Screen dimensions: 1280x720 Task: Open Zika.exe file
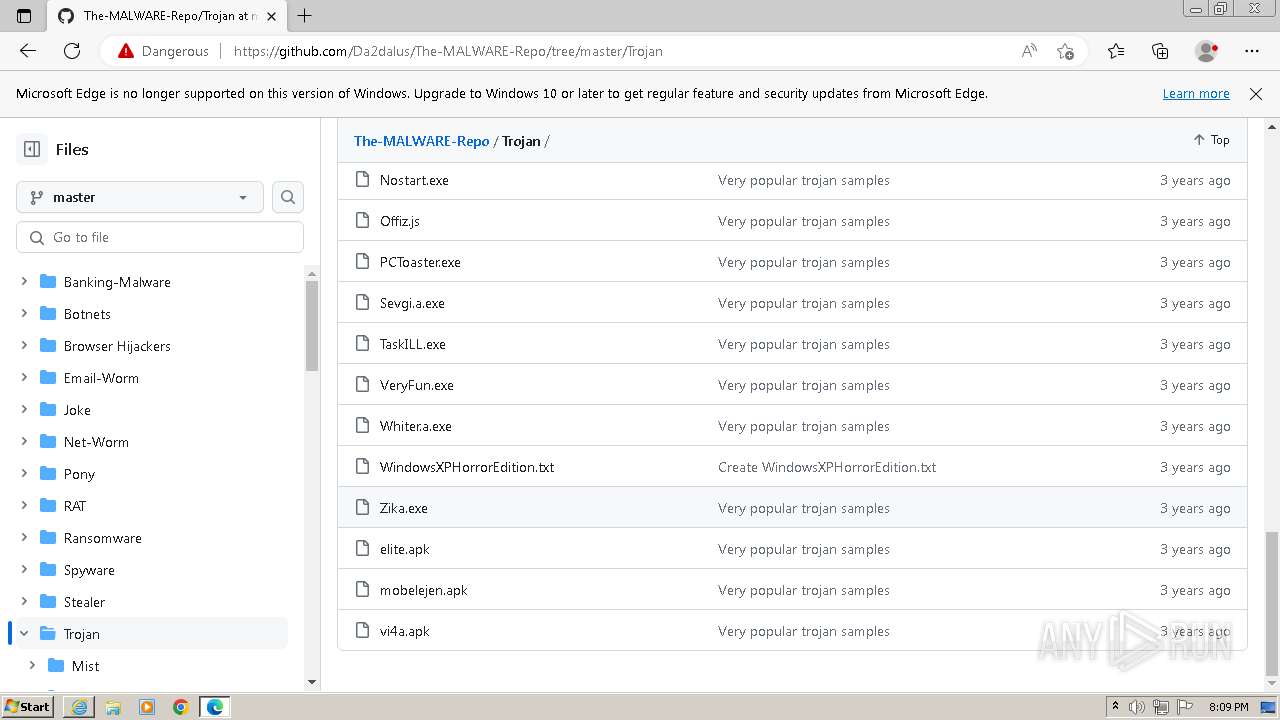(404, 509)
